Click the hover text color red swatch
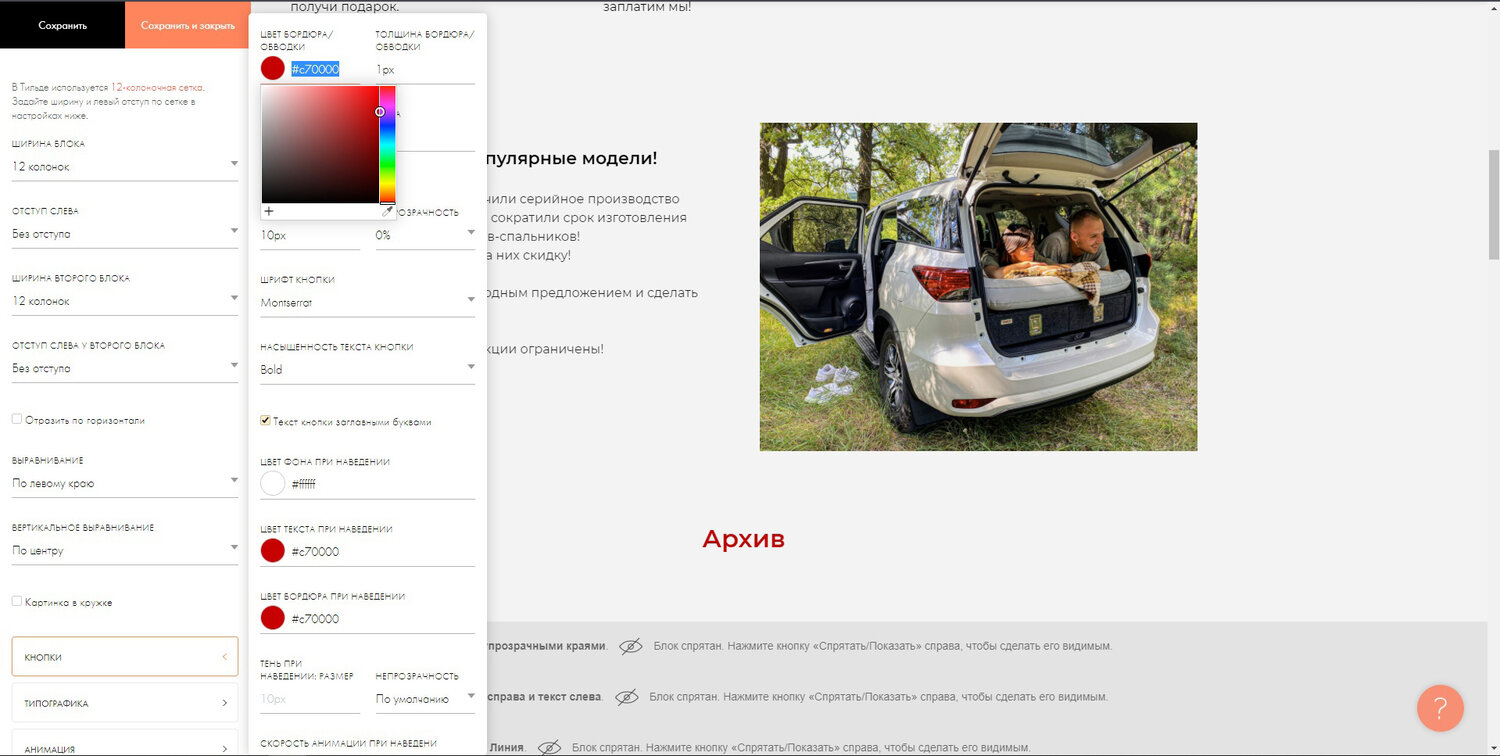Viewport: 1500px width, 756px height. click(273, 551)
